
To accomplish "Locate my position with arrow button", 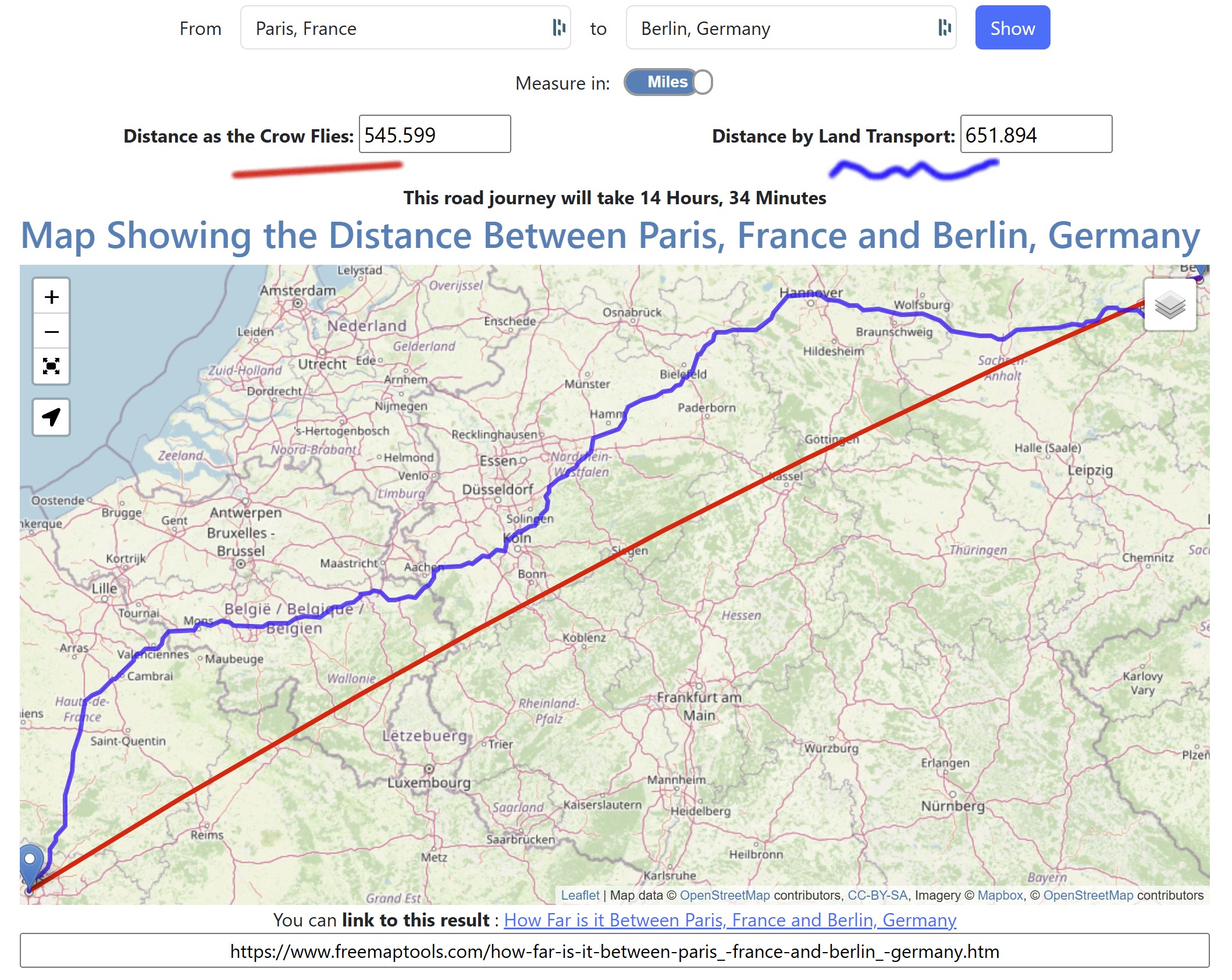I will (x=51, y=417).
